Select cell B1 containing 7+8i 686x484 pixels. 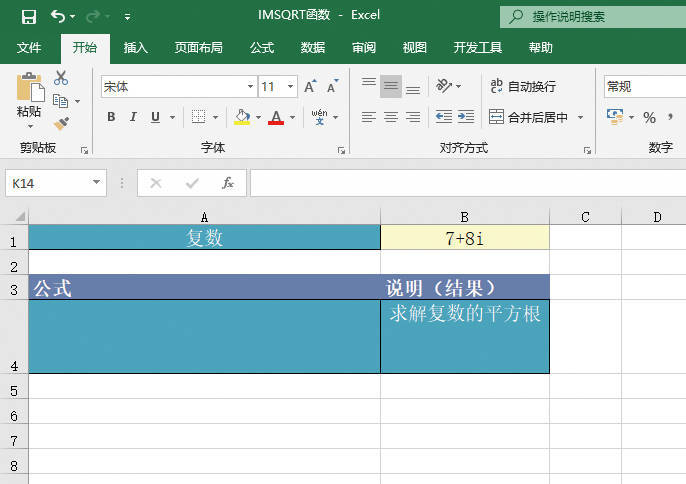464,238
